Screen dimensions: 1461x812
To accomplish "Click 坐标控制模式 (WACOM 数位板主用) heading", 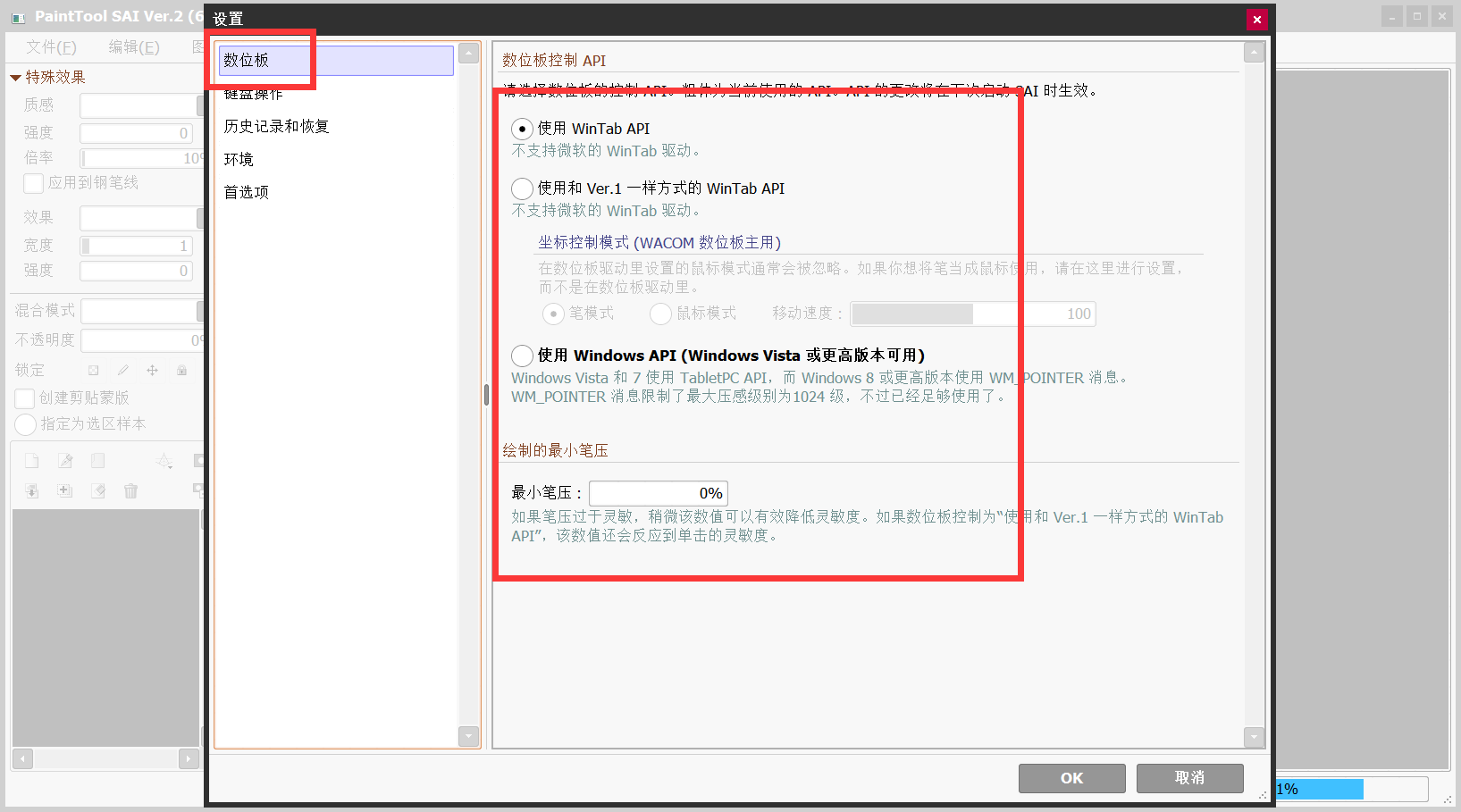I will (659, 243).
